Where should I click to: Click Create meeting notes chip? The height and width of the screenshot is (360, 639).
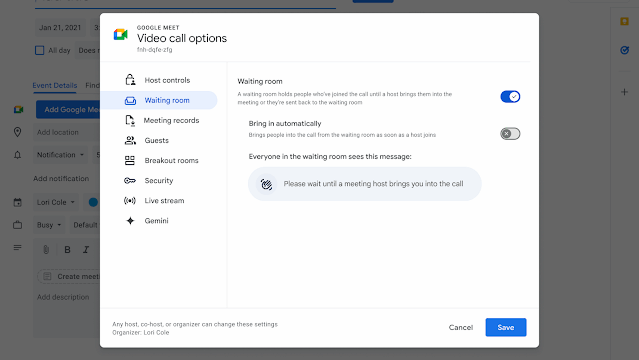coord(69,276)
